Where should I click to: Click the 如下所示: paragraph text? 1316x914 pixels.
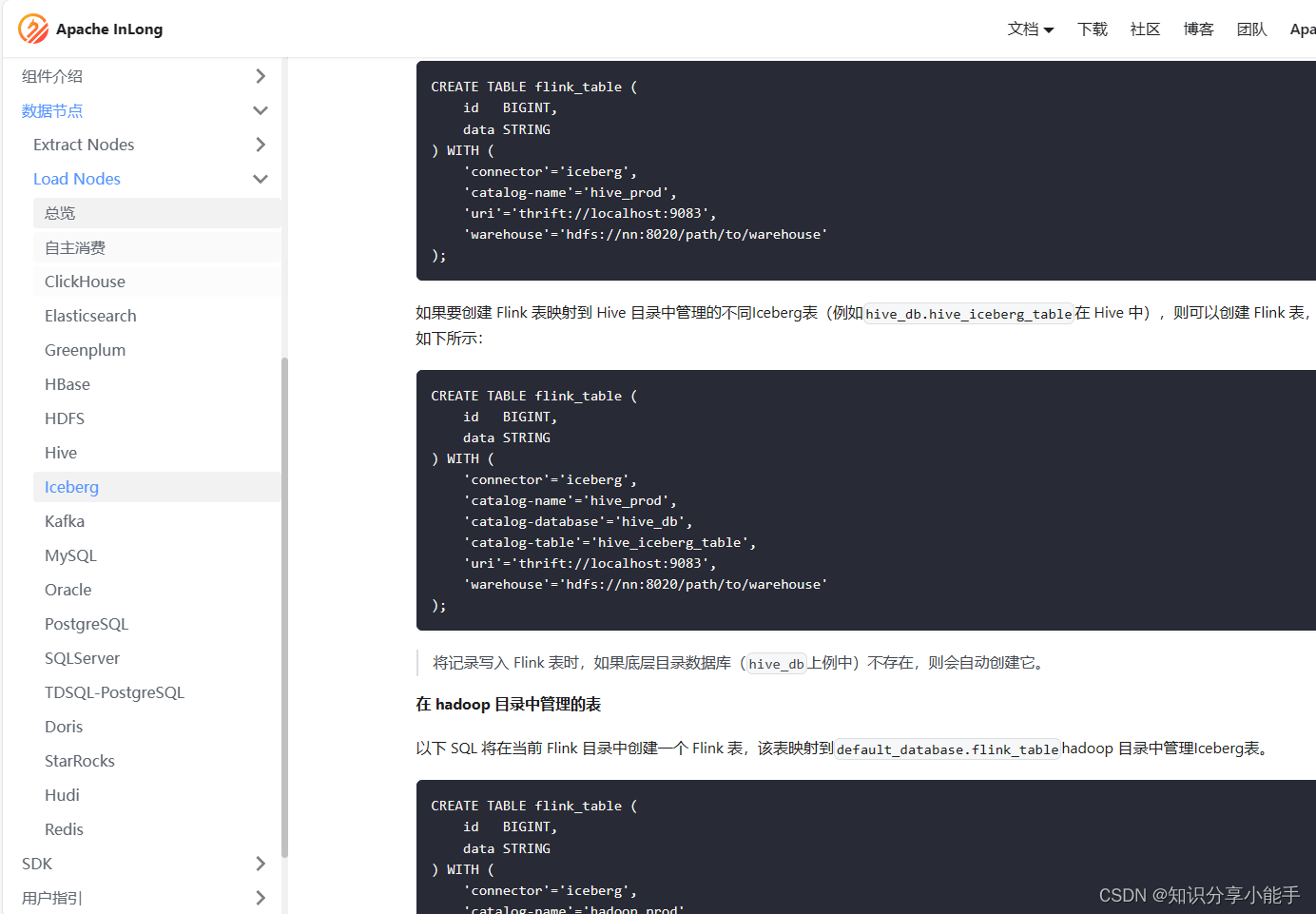coord(449,339)
